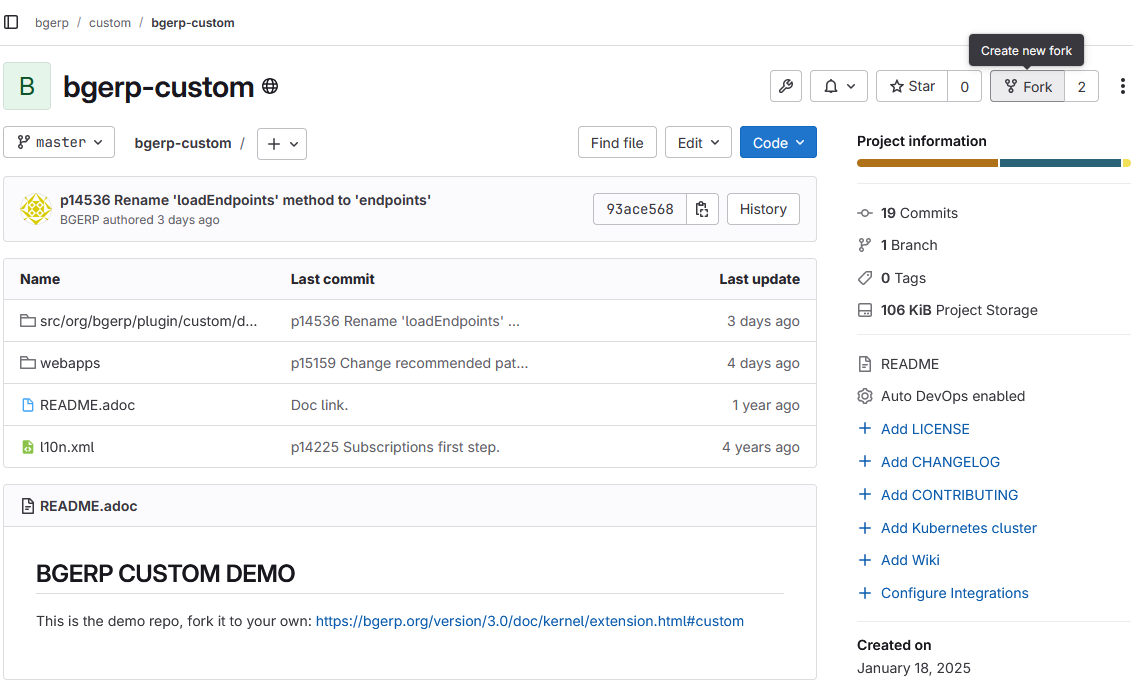Copy the commit SHA 93ace568 to clipboard

click(x=702, y=209)
